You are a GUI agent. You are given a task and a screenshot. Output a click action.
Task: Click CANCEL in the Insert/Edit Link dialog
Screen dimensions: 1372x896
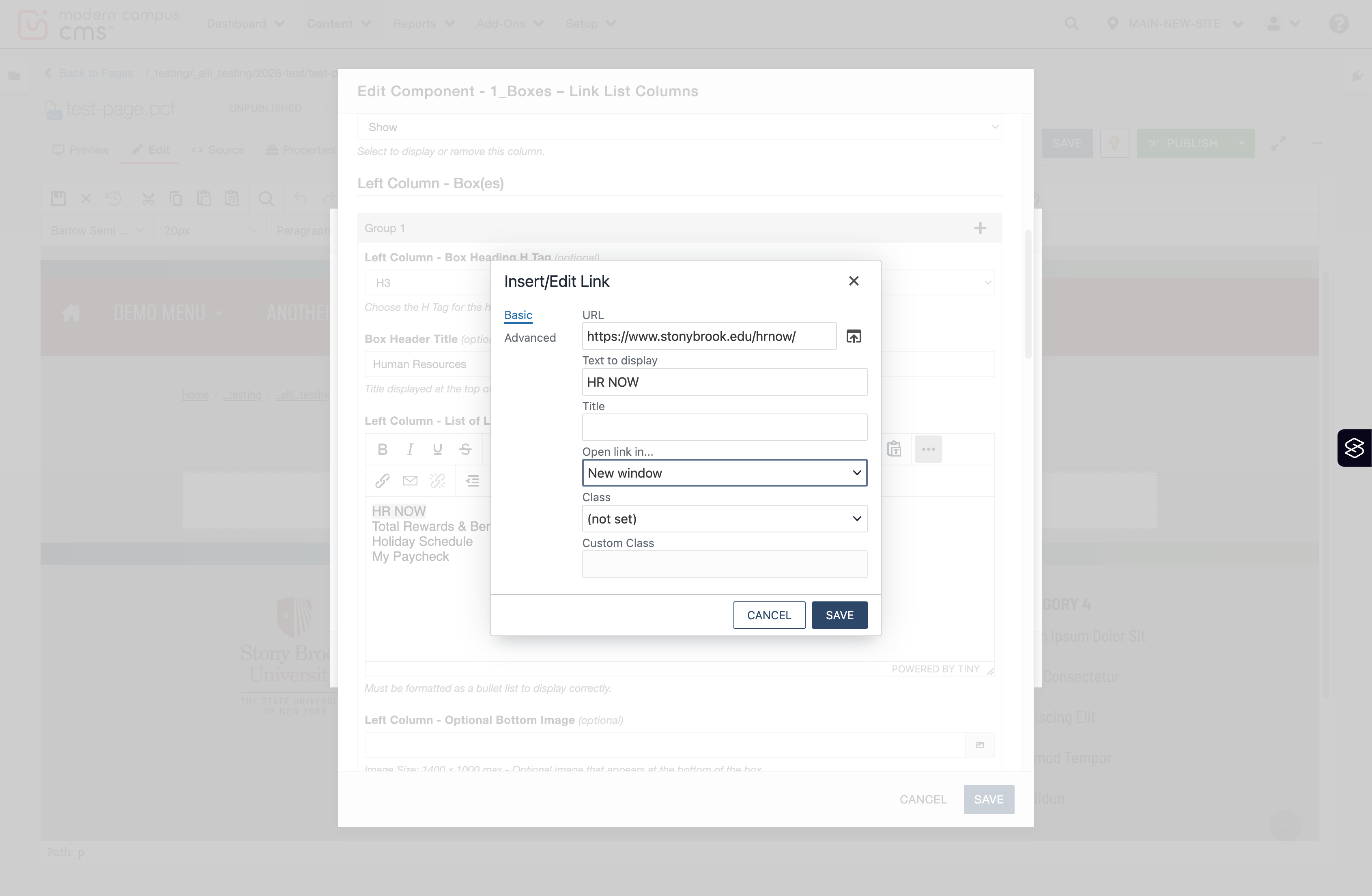(x=769, y=615)
